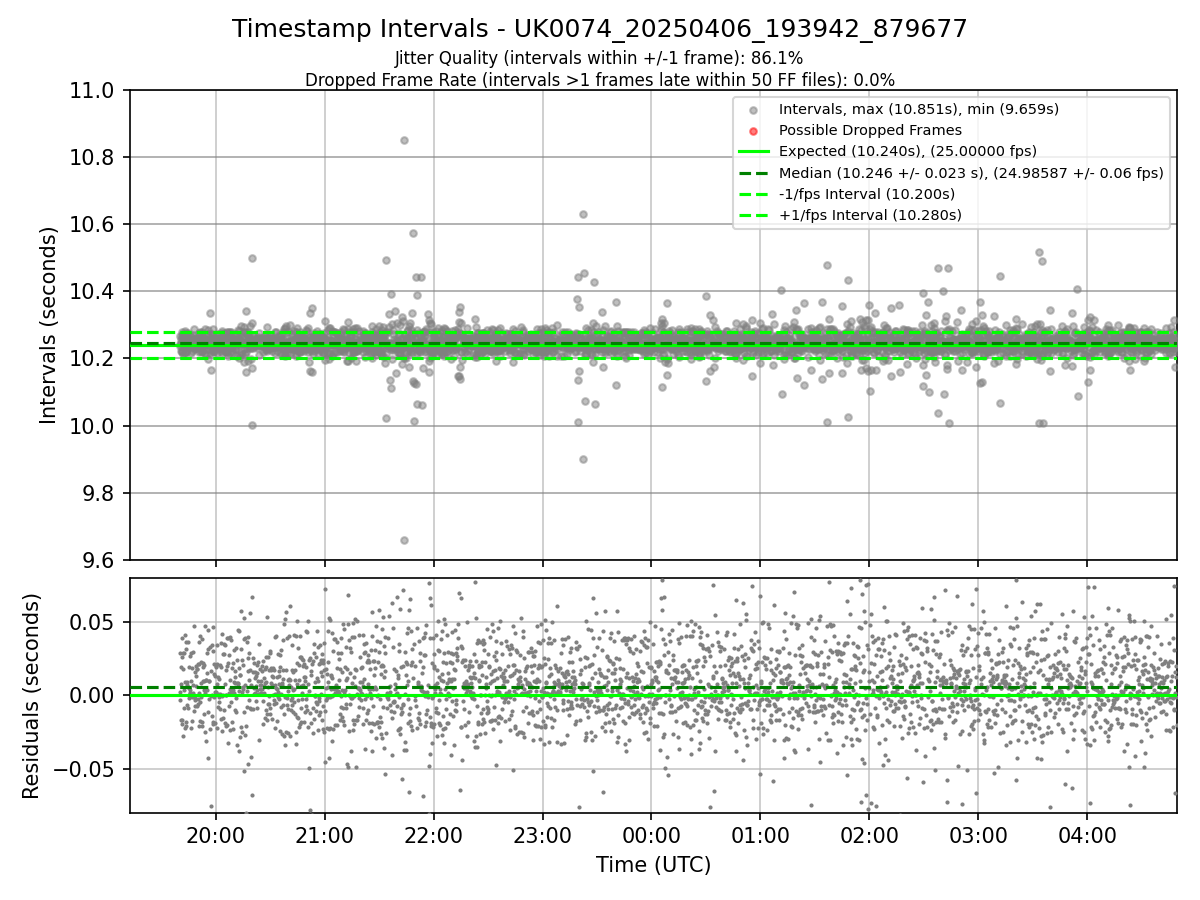
Task: Click the red dot marker in the legend
Action: point(754,131)
